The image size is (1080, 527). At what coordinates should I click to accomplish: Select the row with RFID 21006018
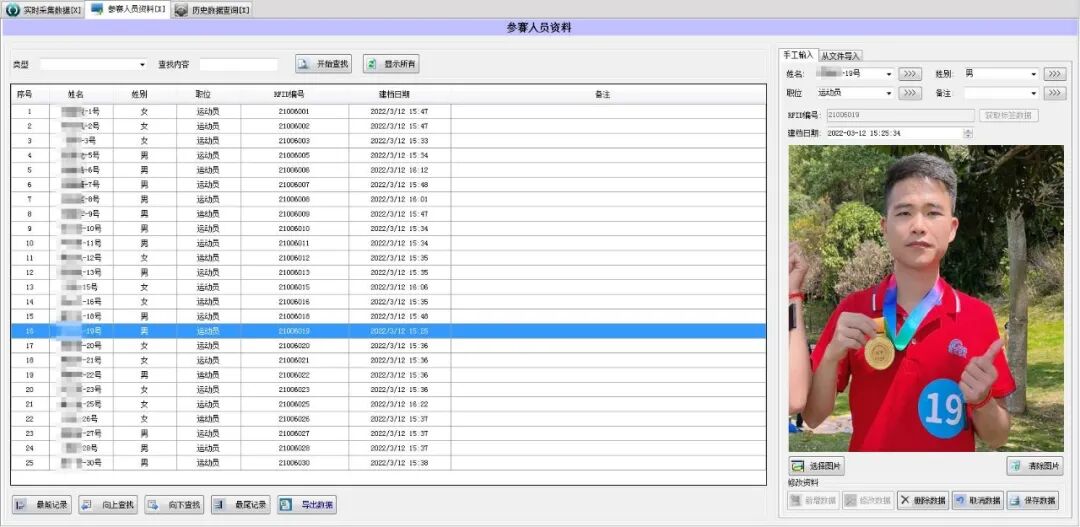tap(388, 316)
